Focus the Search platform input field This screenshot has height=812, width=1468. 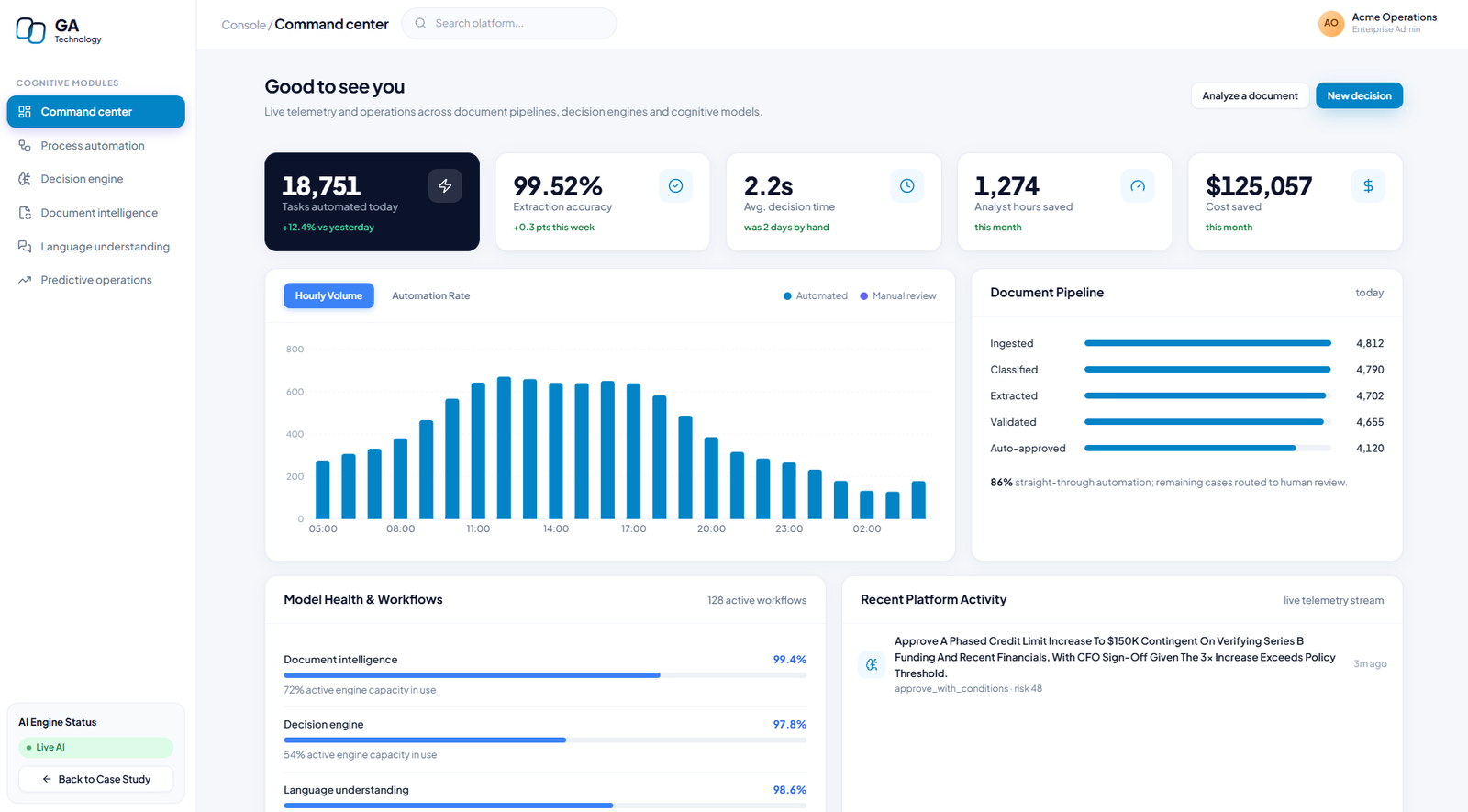pos(509,24)
